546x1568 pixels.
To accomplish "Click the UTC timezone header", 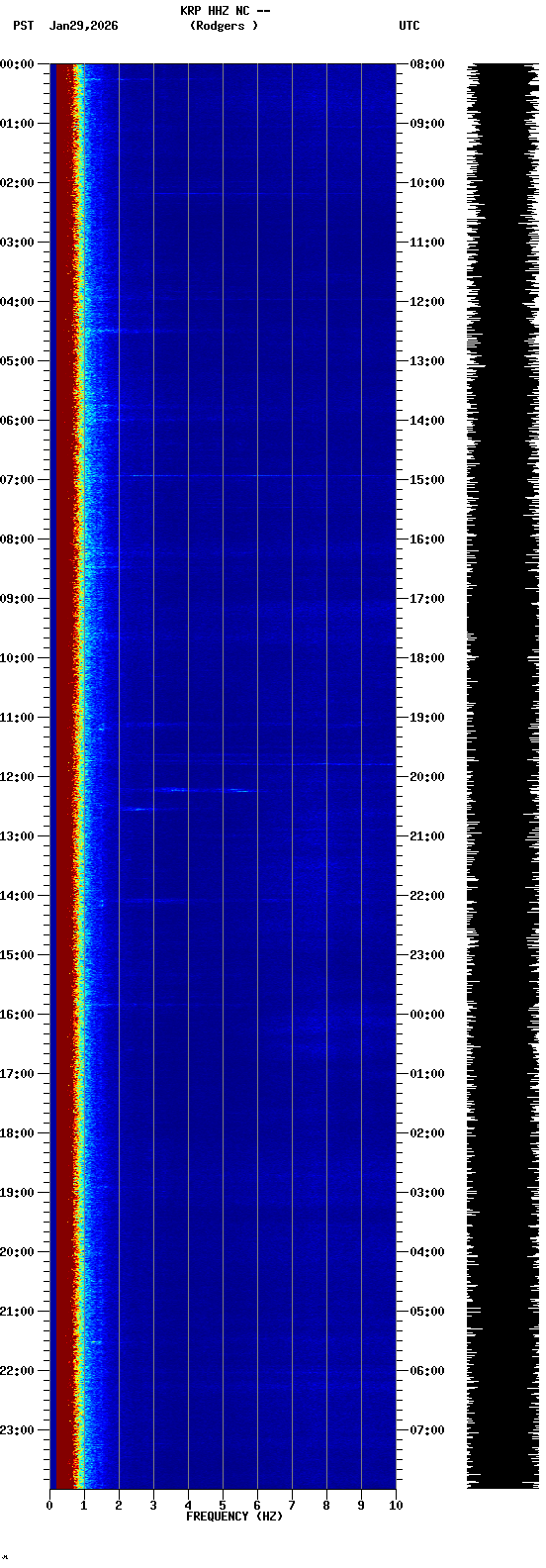I will click(409, 26).
